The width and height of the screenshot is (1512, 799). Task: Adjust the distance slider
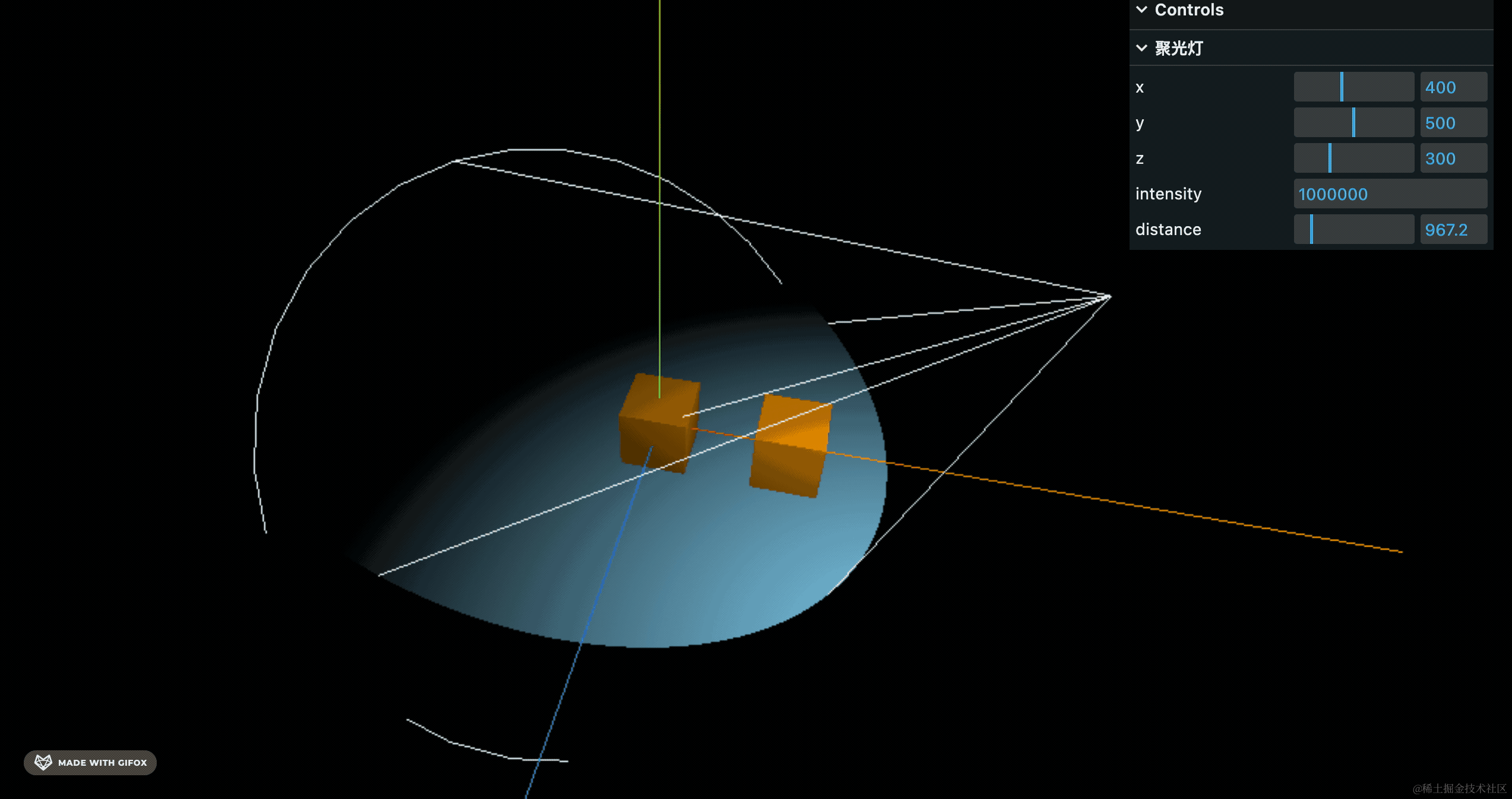pyautogui.click(x=1353, y=230)
